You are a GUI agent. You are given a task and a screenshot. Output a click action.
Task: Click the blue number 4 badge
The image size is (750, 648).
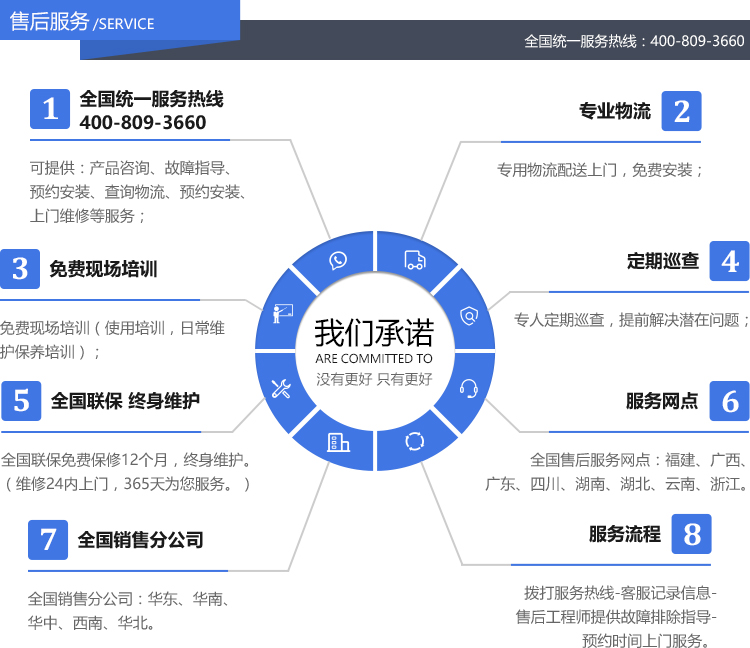click(729, 261)
